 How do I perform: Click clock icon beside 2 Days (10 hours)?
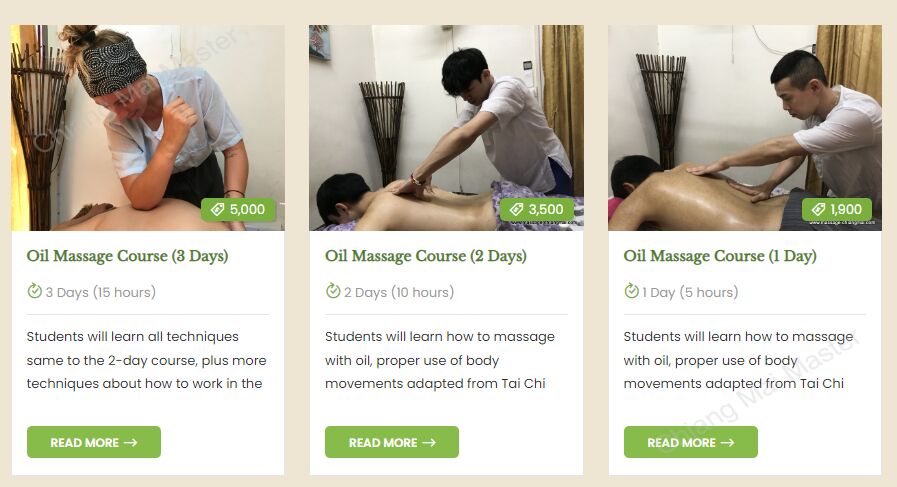pyautogui.click(x=333, y=291)
